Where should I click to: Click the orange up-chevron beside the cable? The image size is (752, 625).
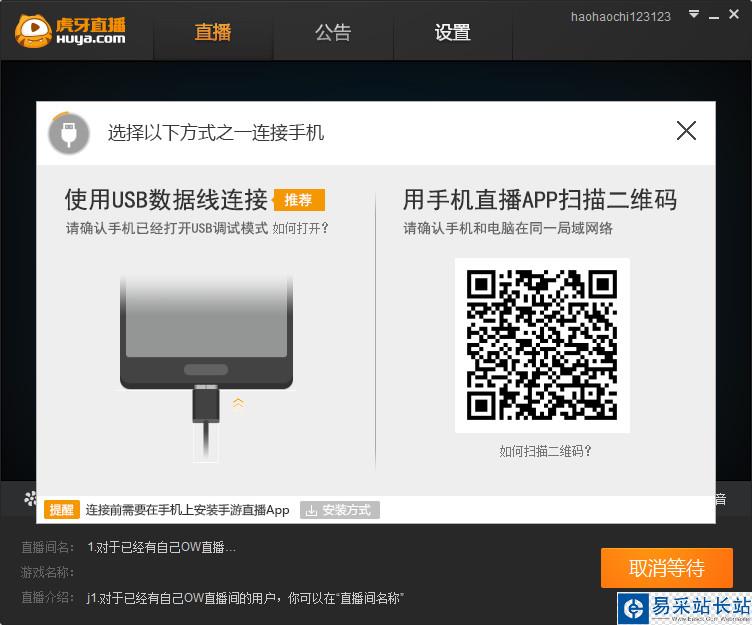[x=238, y=403]
